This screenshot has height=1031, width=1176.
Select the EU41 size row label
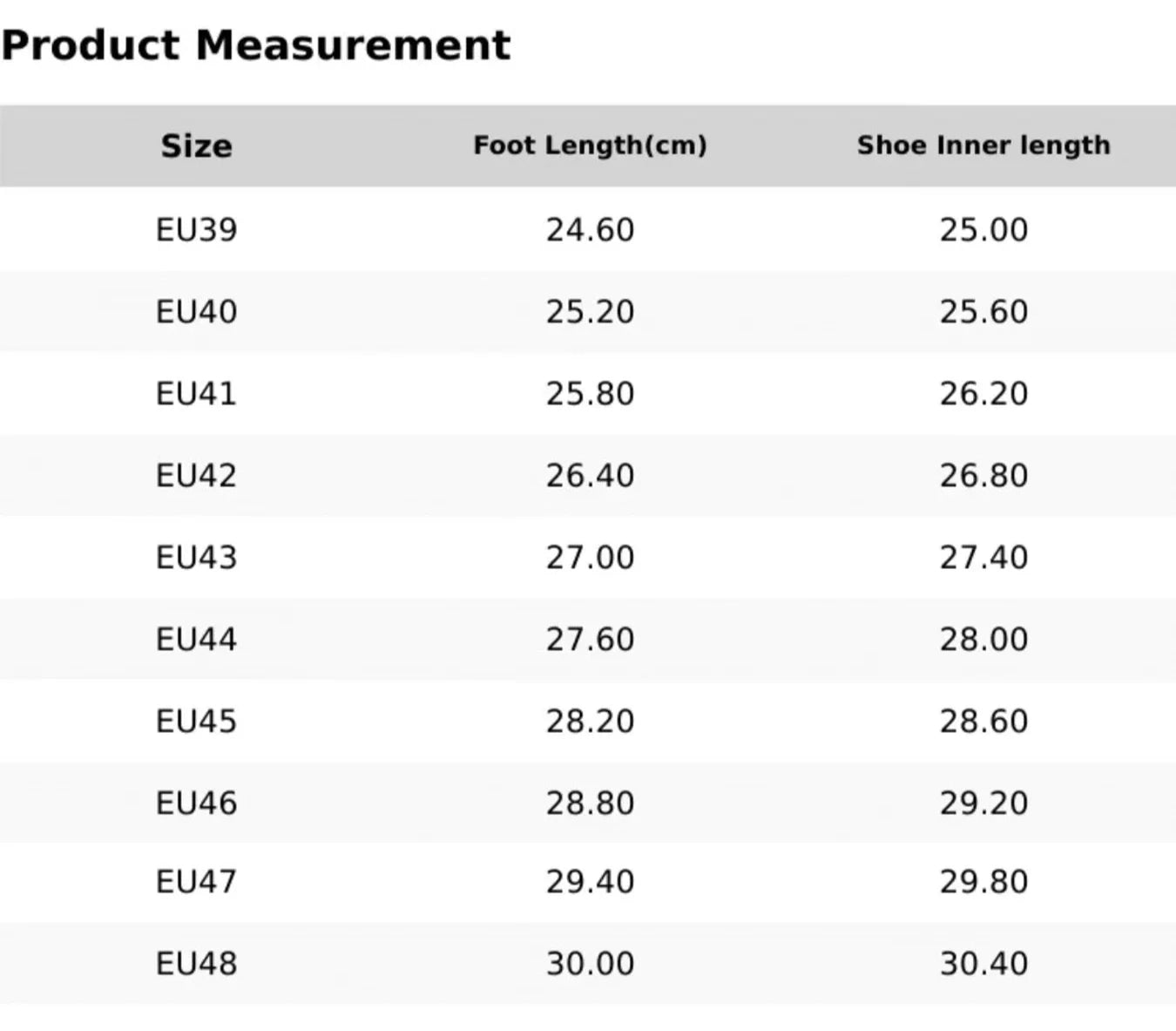click(x=196, y=393)
